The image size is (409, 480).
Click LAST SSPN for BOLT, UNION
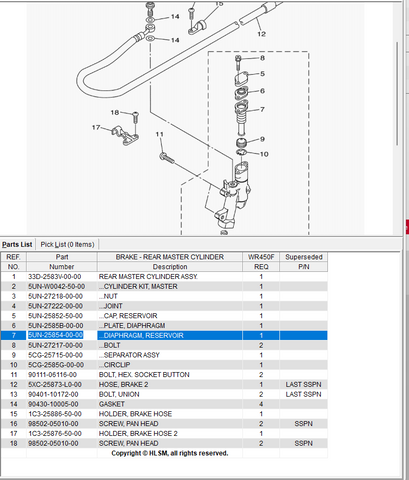click(x=303, y=394)
